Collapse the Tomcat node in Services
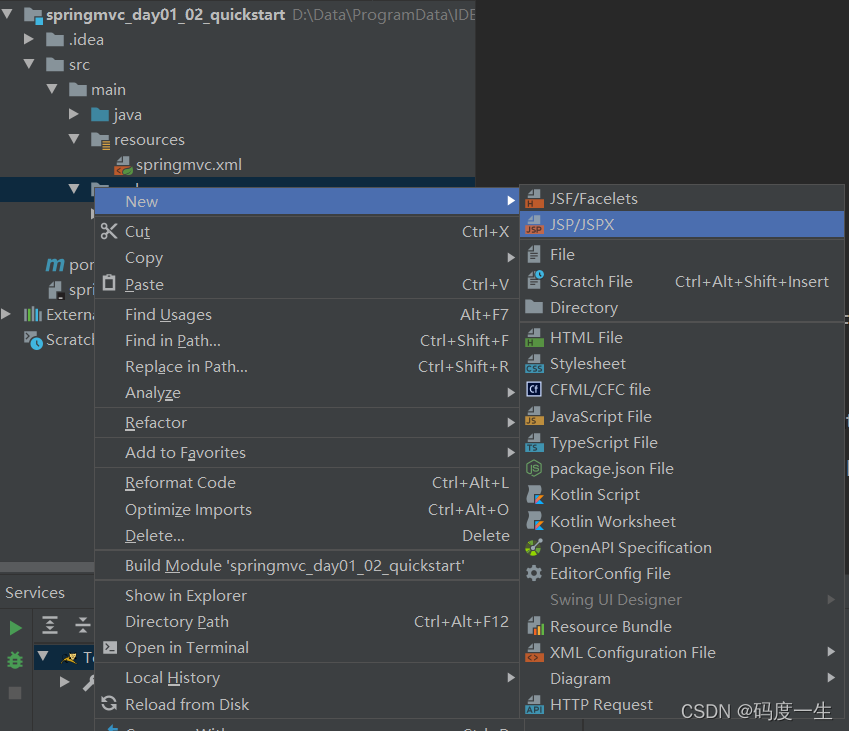The width and height of the screenshot is (849, 731). point(43,656)
